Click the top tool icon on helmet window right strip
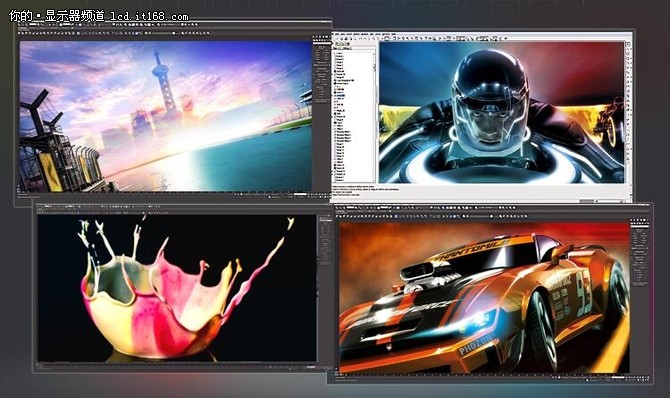 [628, 44]
